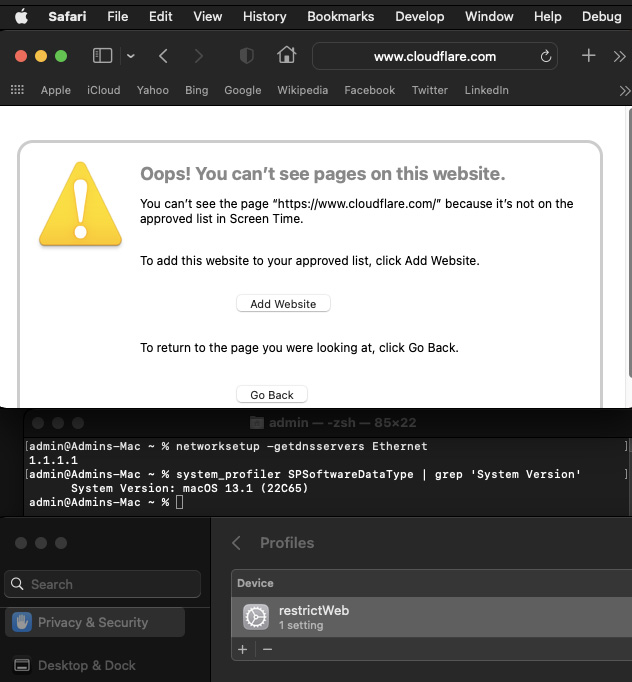632x682 pixels.
Task: Go to the homepage via home icon
Action: coord(287,55)
